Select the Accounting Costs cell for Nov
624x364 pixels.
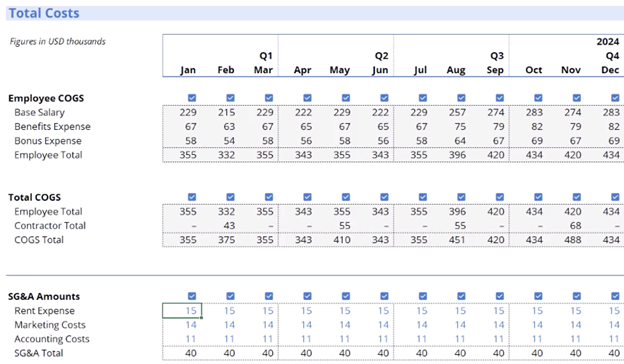[x=567, y=339]
